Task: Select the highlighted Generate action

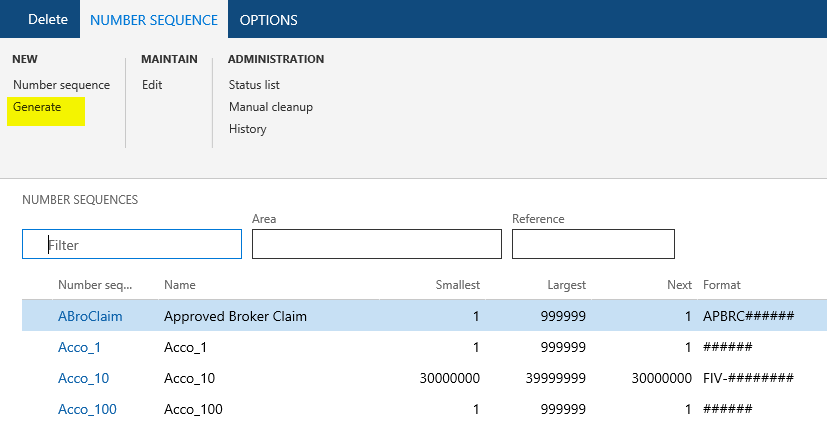Action: (37, 107)
